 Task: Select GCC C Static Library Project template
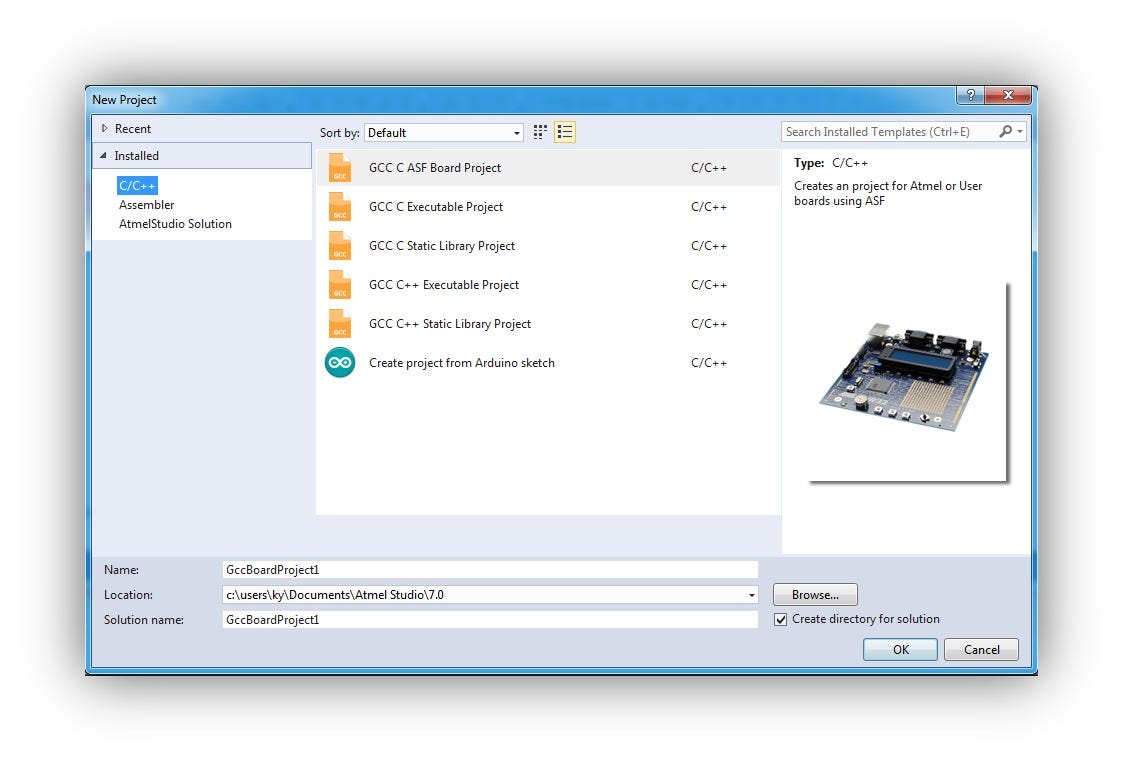[548, 246]
